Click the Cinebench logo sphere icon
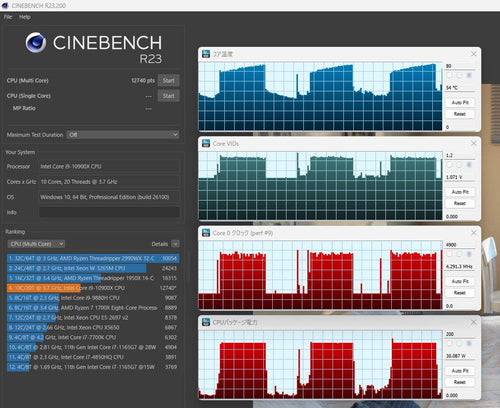Image resolution: width=500 pixels, height=408 pixels. tap(36, 43)
